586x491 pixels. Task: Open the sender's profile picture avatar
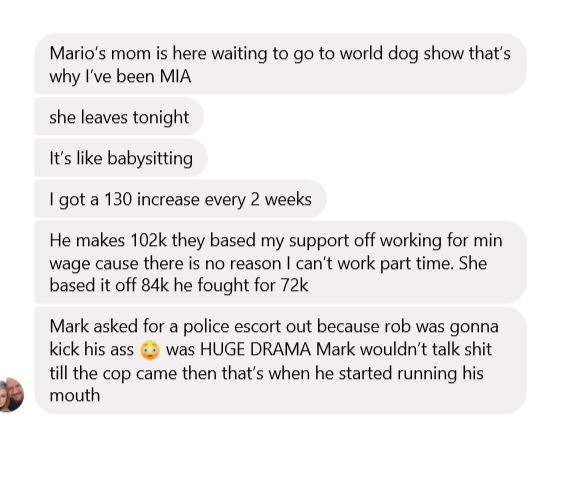click(11, 395)
